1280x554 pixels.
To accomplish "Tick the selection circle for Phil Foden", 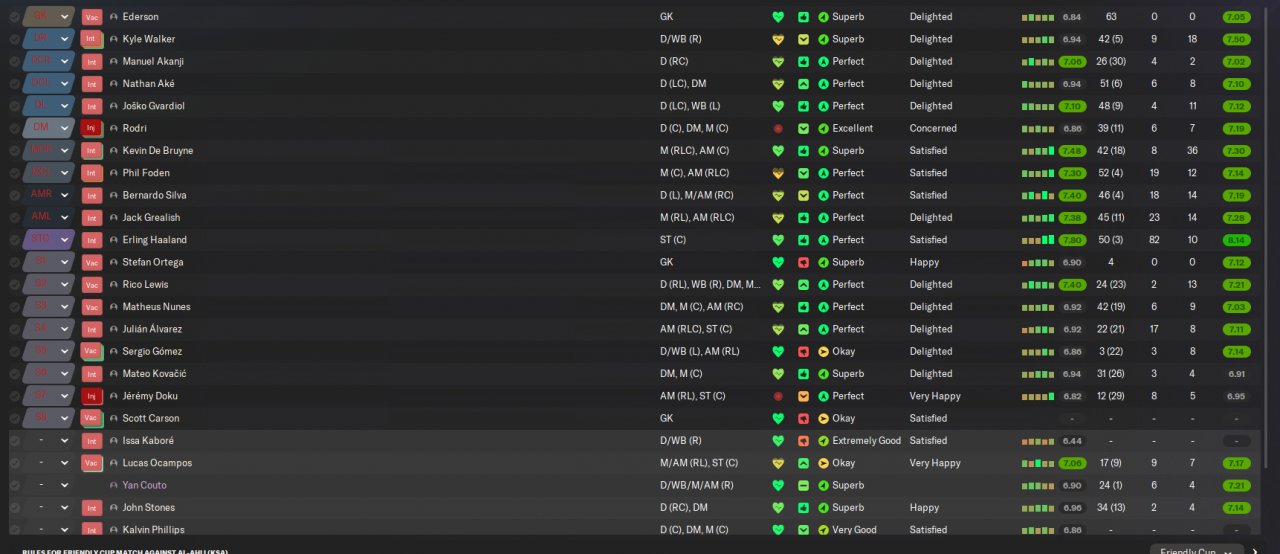I will pyautogui.click(x=14, y=173).
